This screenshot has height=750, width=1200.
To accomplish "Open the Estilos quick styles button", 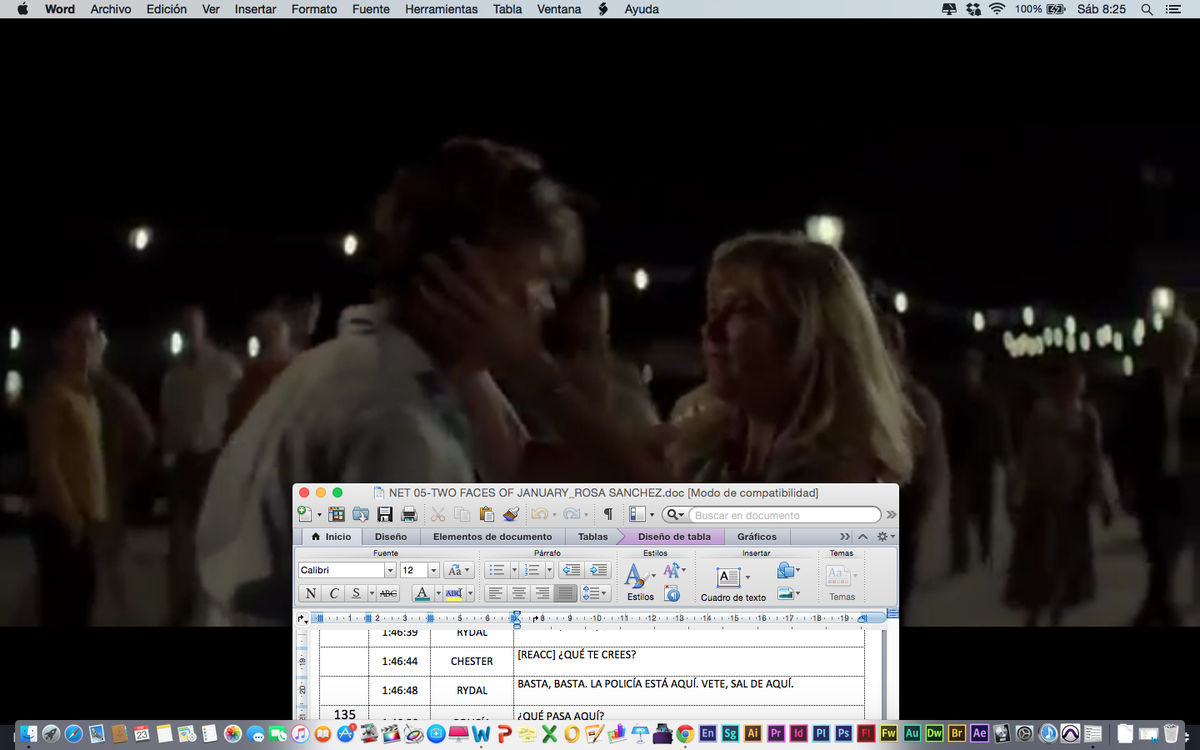I will [638, 581].
